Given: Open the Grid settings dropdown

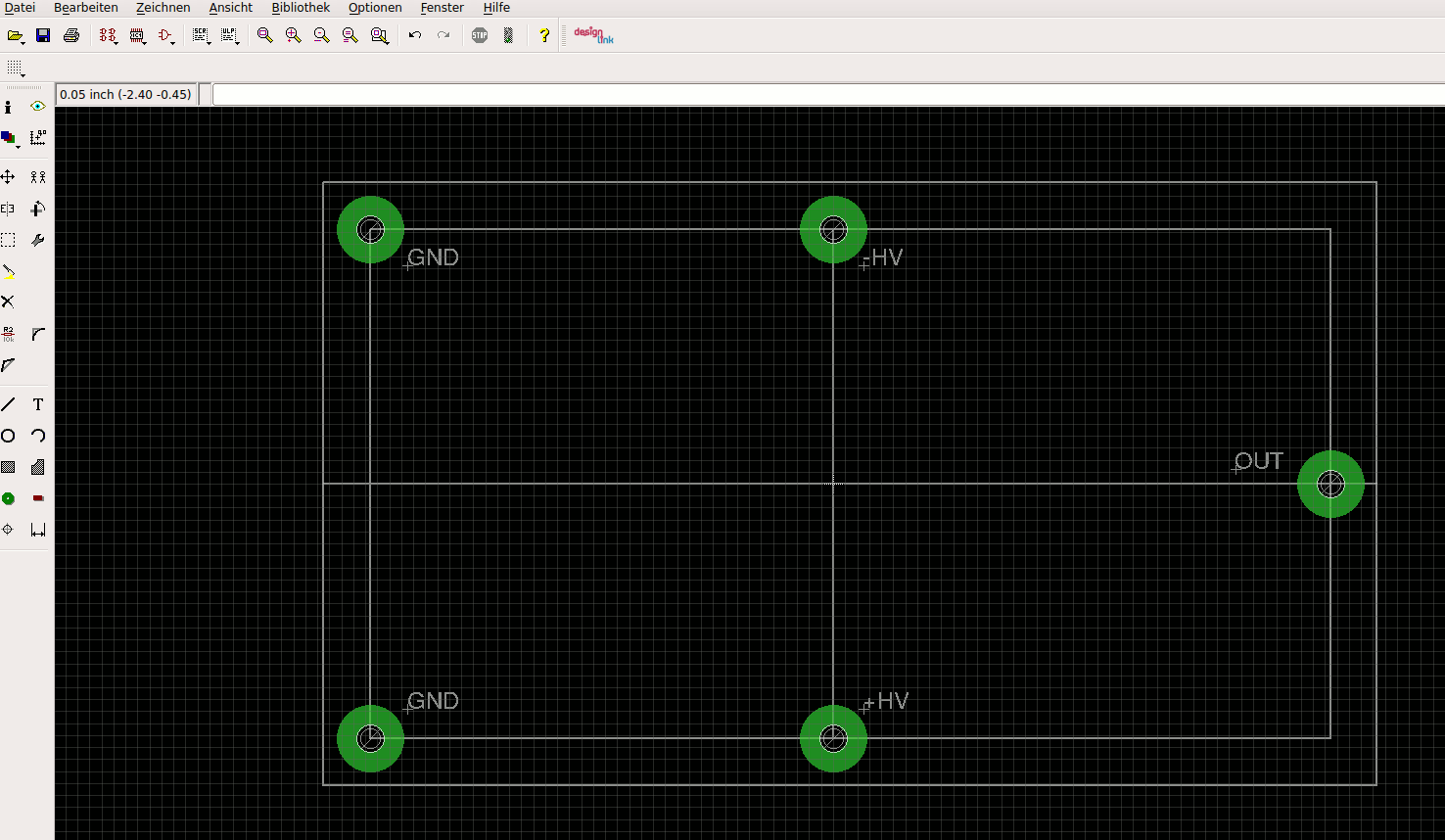Looking at the screenshot, I should (16, 68).
